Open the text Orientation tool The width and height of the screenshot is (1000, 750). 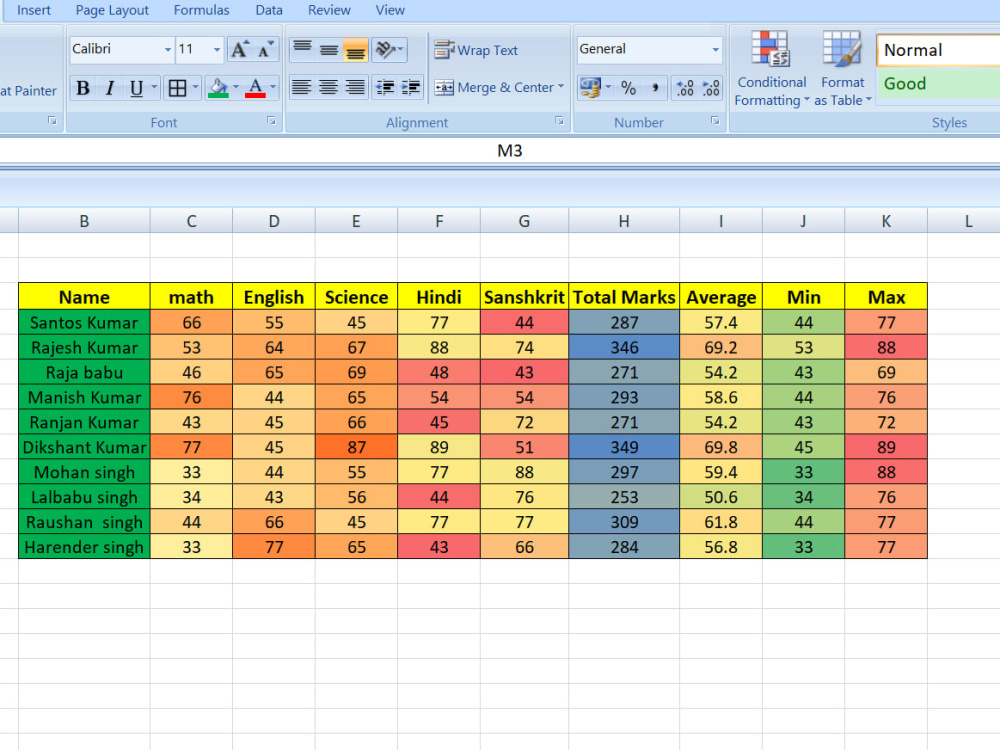pos(385,50)
